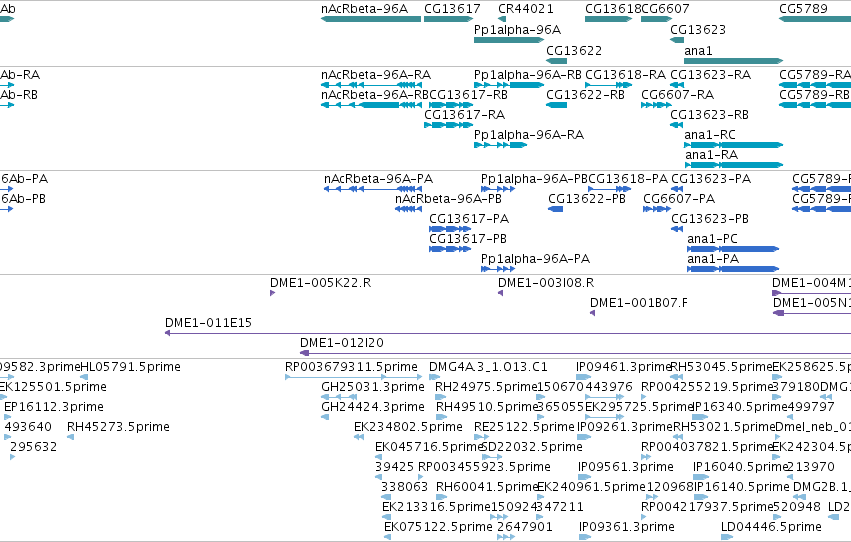The height and width of the screenshot is (542, 851).
Task: Click EST RP003679311.5prime
Action: (353, 377)
